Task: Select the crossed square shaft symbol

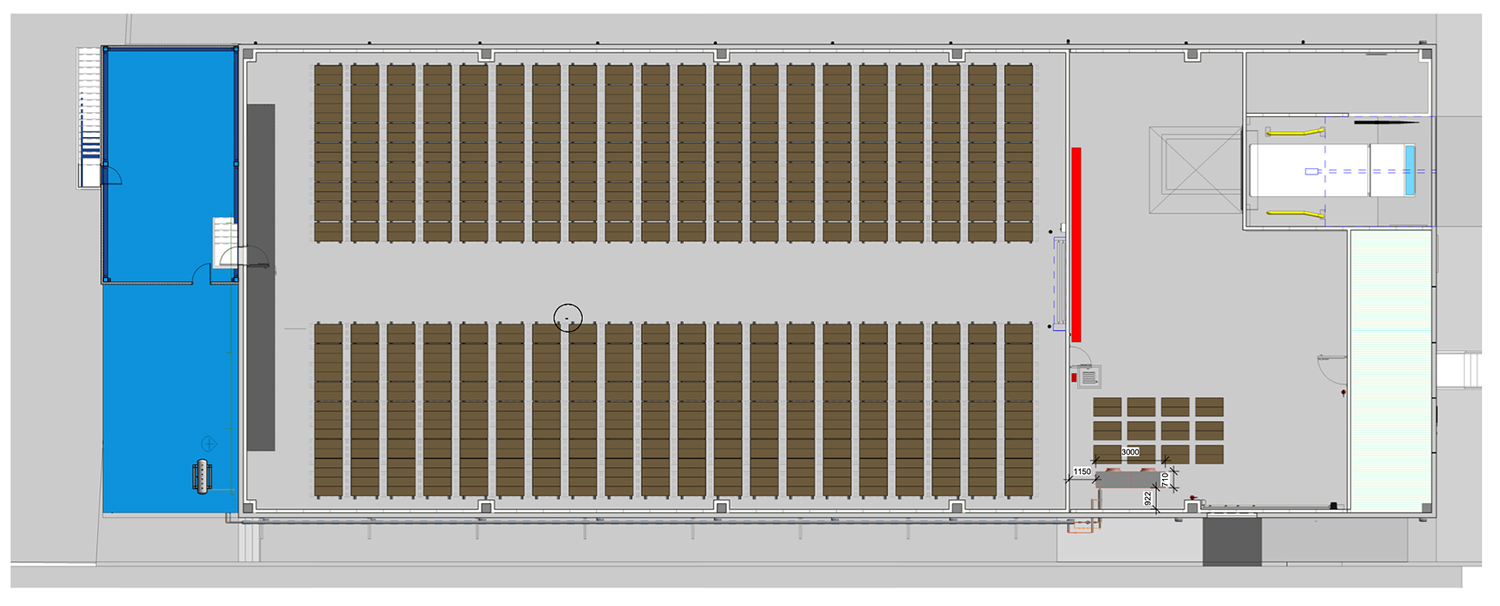Action: [1194, 170]
